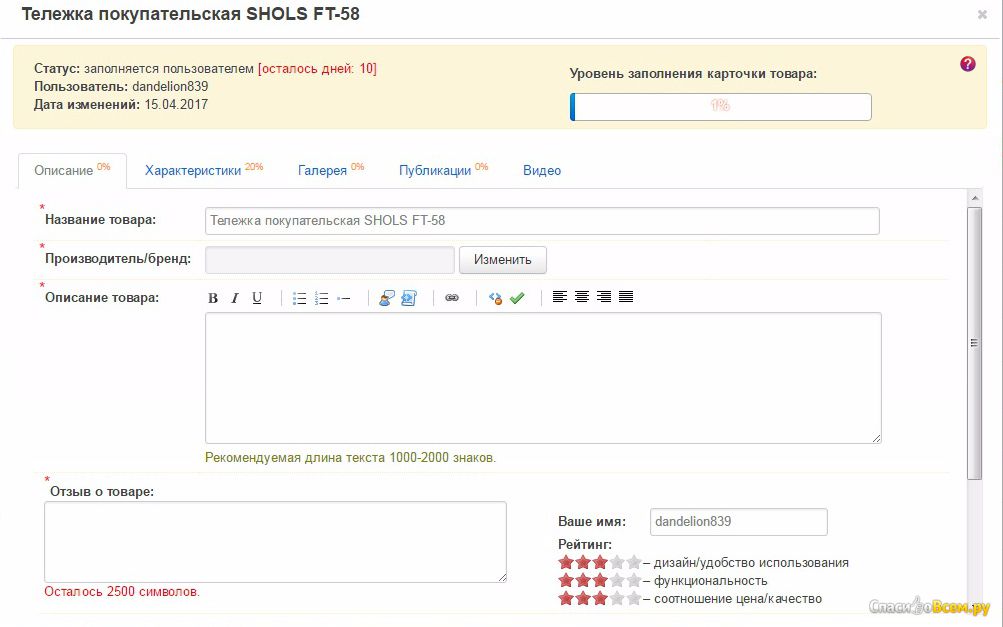Click the quote icon with person and speech bubble

pos(386,298)
